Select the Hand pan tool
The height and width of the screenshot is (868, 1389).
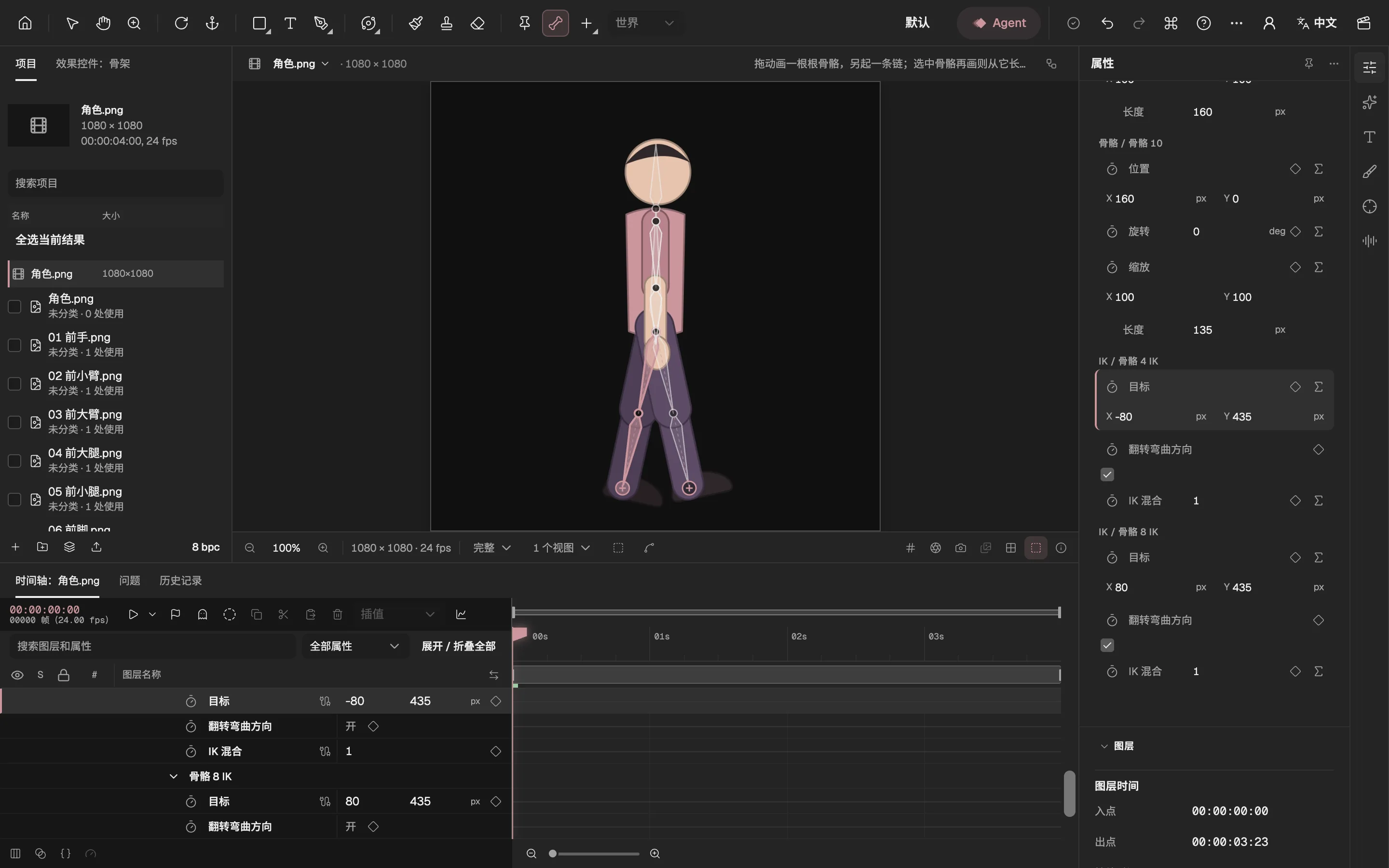point(103,23)
